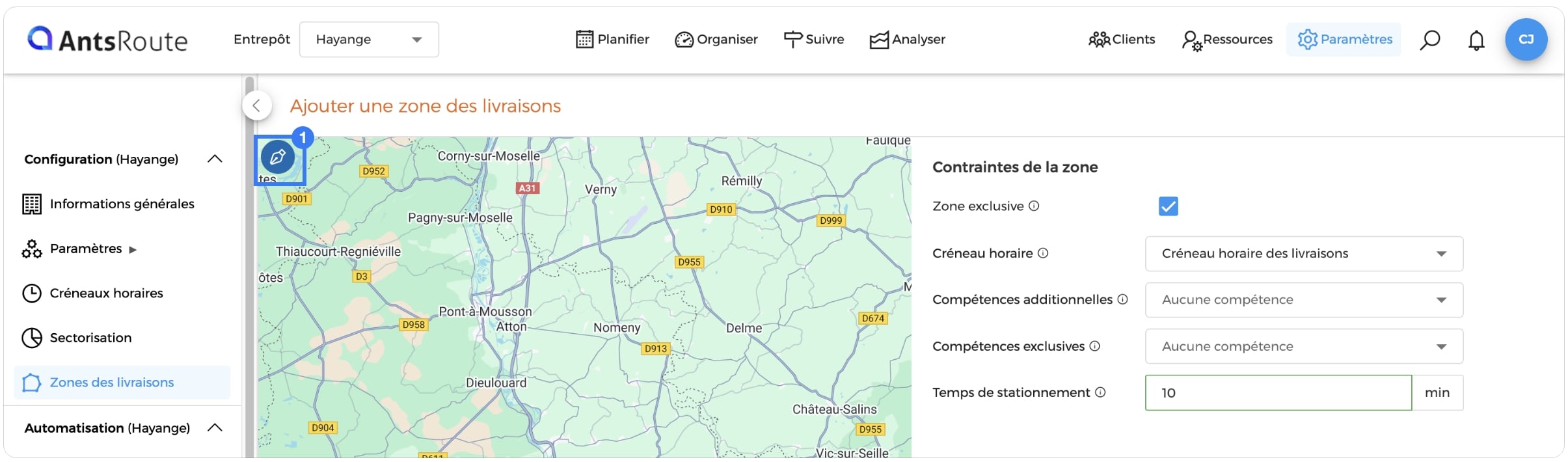This screenshot has height=462, width=1568.
Task: Click the sidebar vertical scrollbar
Action: coord(249,267)
